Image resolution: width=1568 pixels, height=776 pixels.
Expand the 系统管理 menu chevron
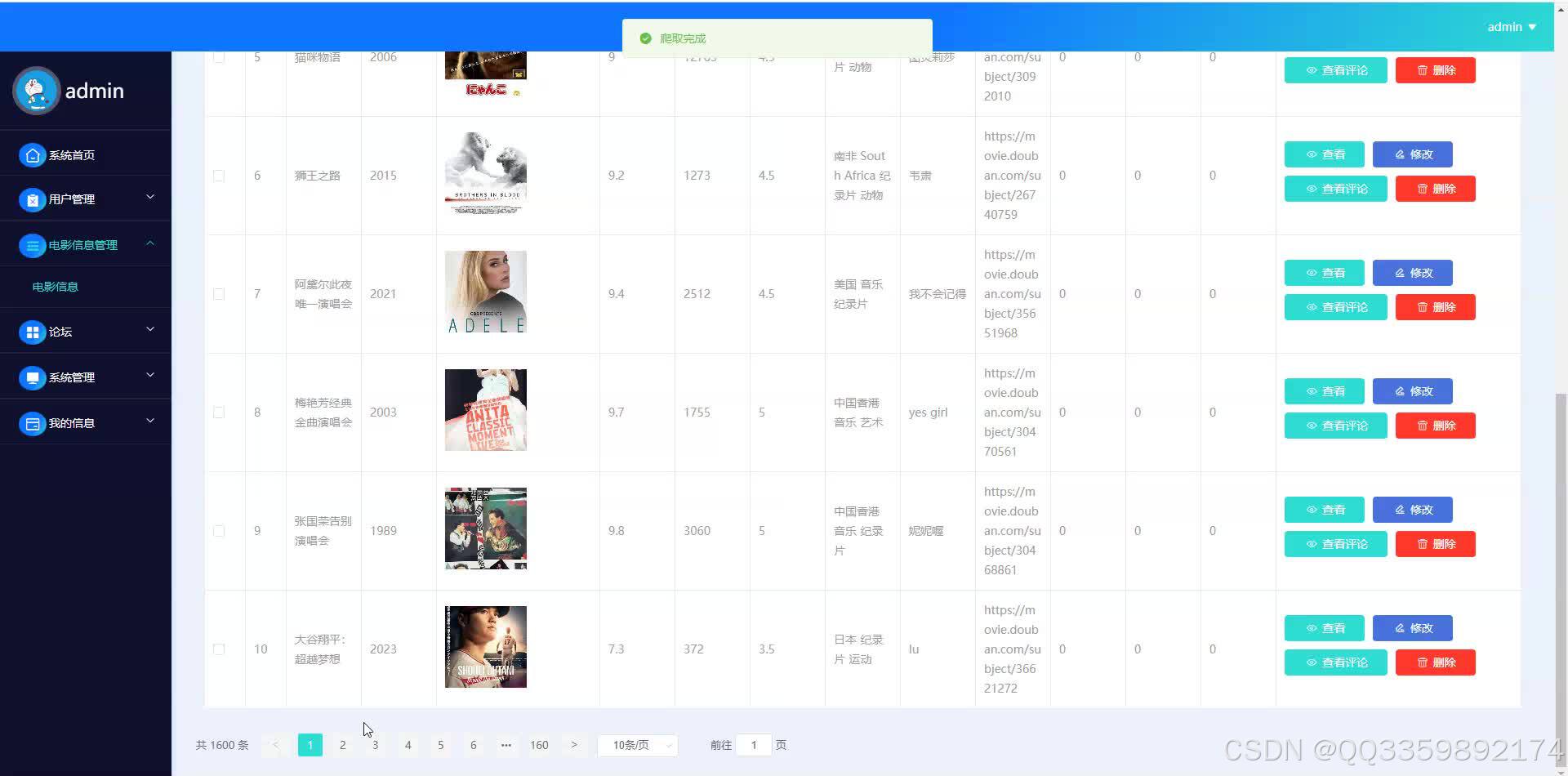[x=150, y=375]
